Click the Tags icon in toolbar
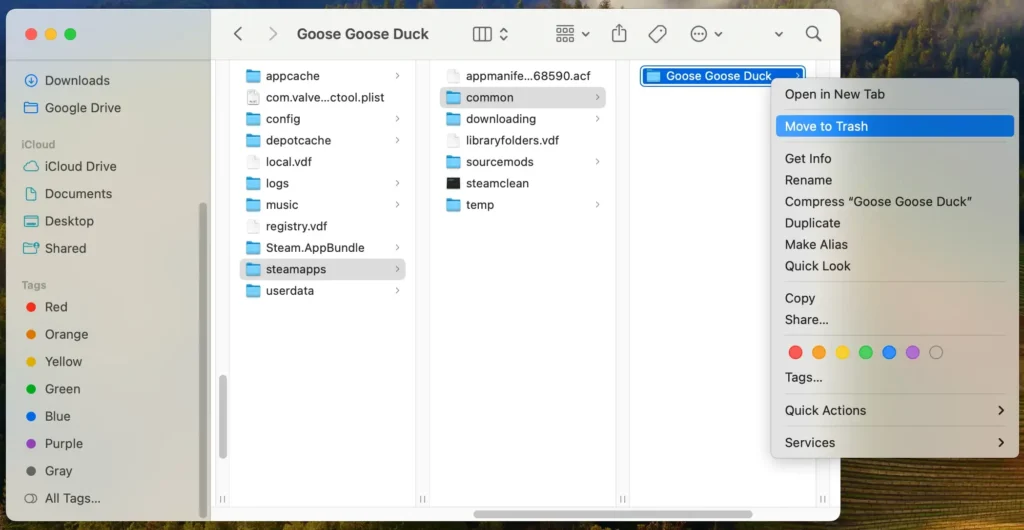Image resolution: width=1024 pixels, height=530 pixels. [x=657, y=34]
